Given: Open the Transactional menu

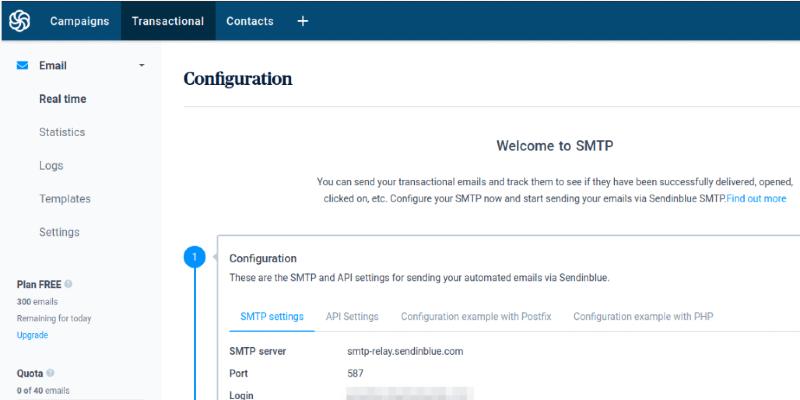Looking at the screenshot, I should 168,21.
